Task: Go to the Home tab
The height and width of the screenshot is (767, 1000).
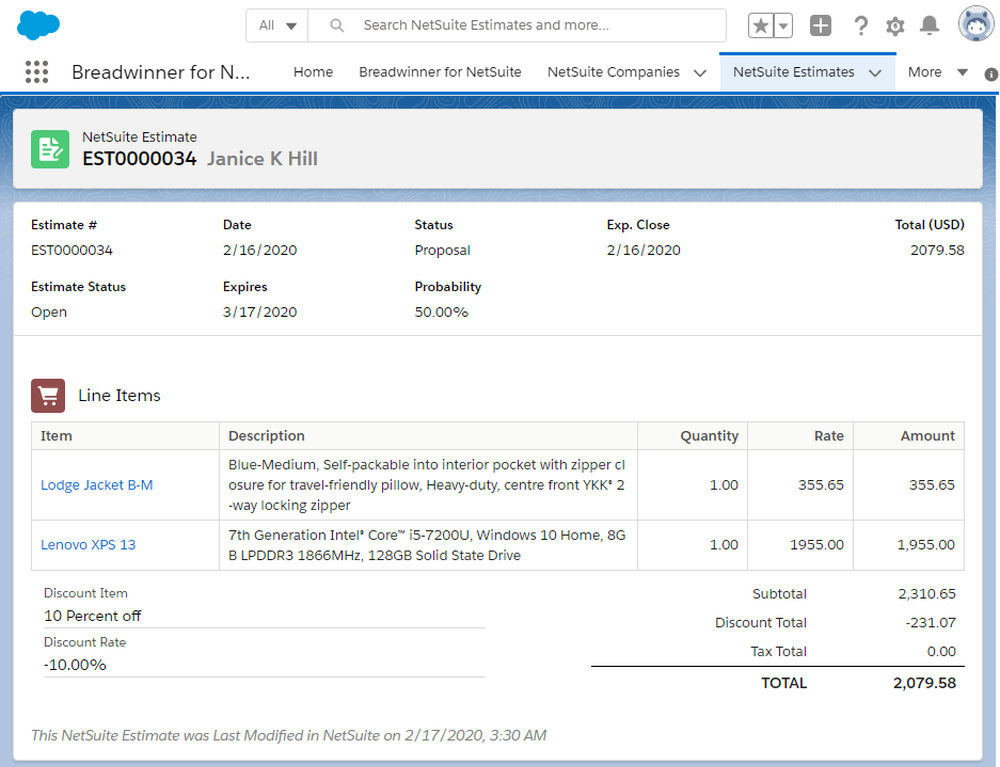Action: click(x=313, y=72)
